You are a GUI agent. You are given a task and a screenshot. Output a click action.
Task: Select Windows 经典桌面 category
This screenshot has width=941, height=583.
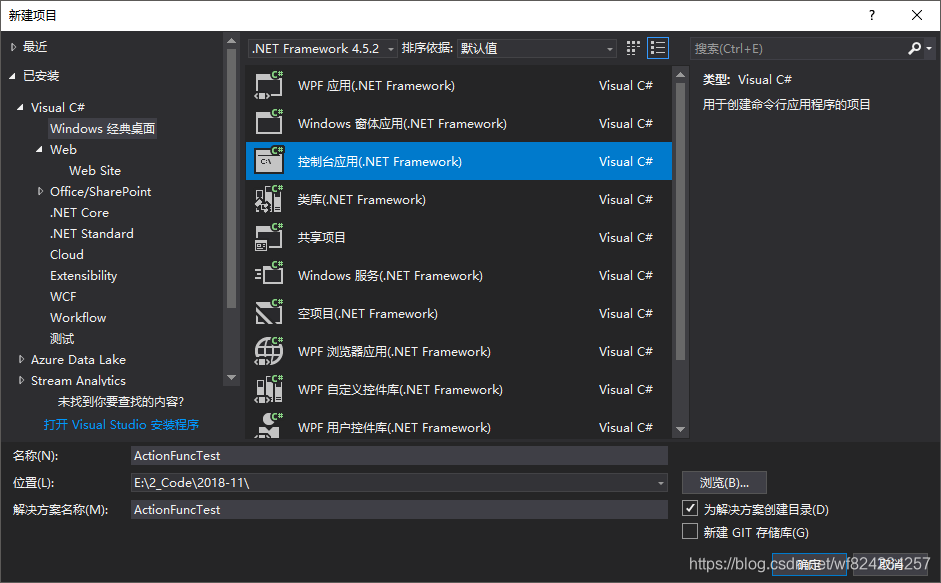(103, 128)
